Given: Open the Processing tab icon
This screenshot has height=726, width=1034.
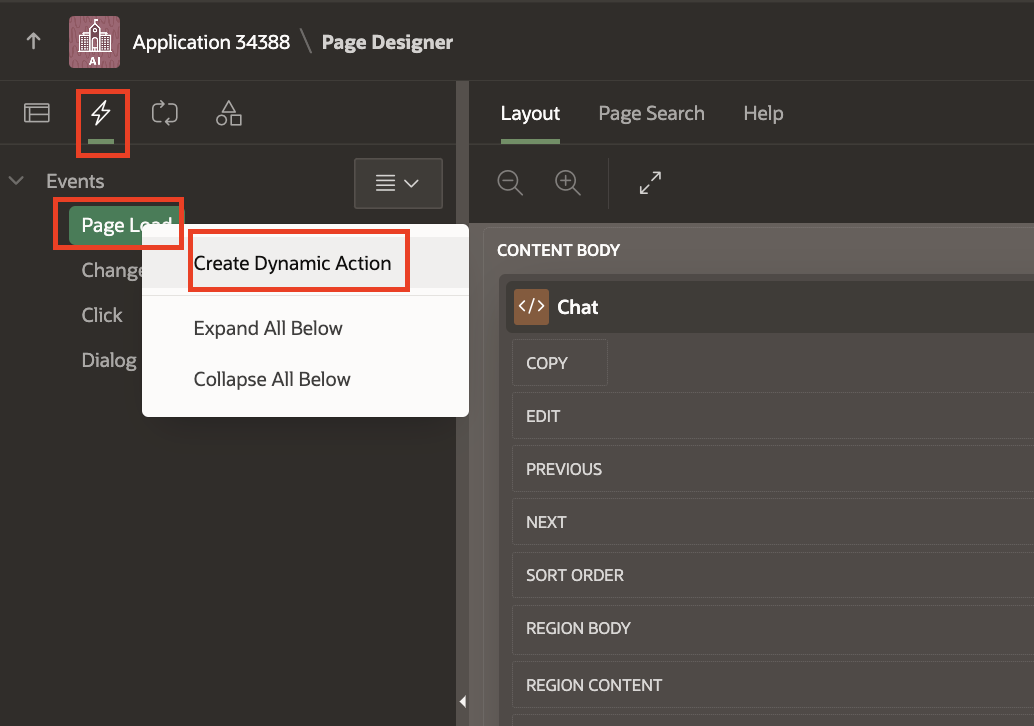Looking at the screenshot, I should (x=164, y=113).
